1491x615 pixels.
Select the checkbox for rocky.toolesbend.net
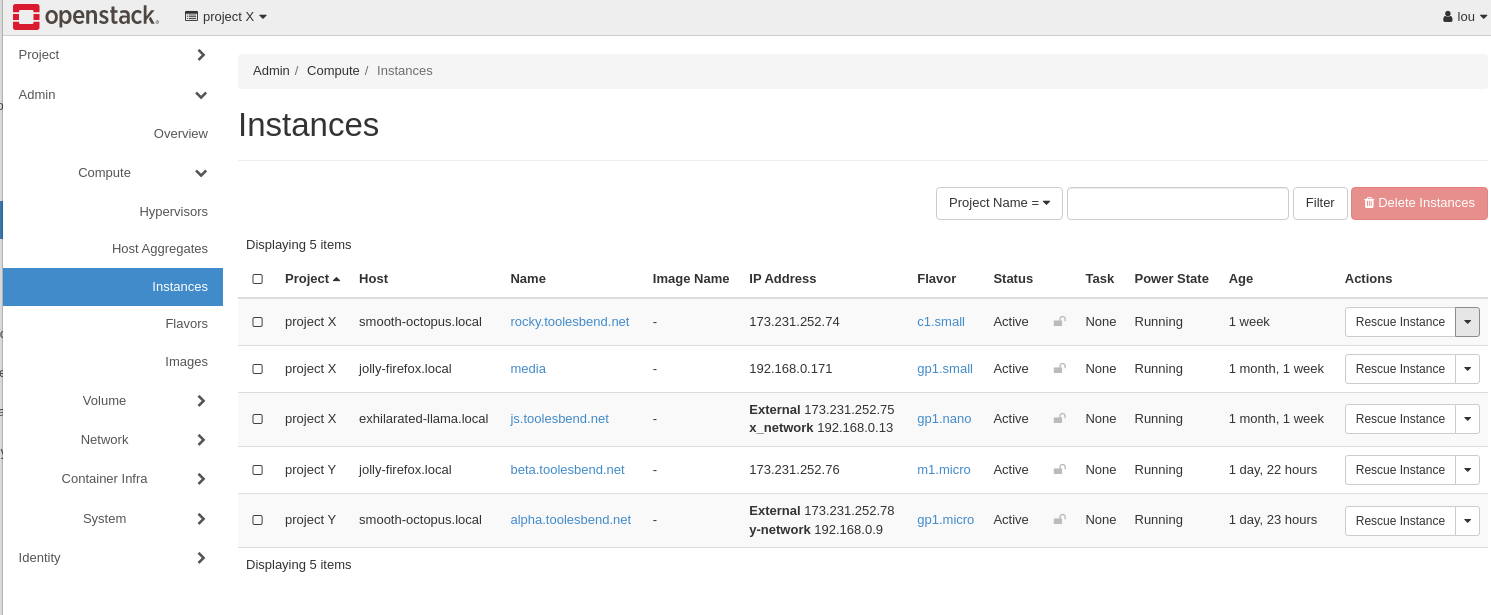point(257,322)
